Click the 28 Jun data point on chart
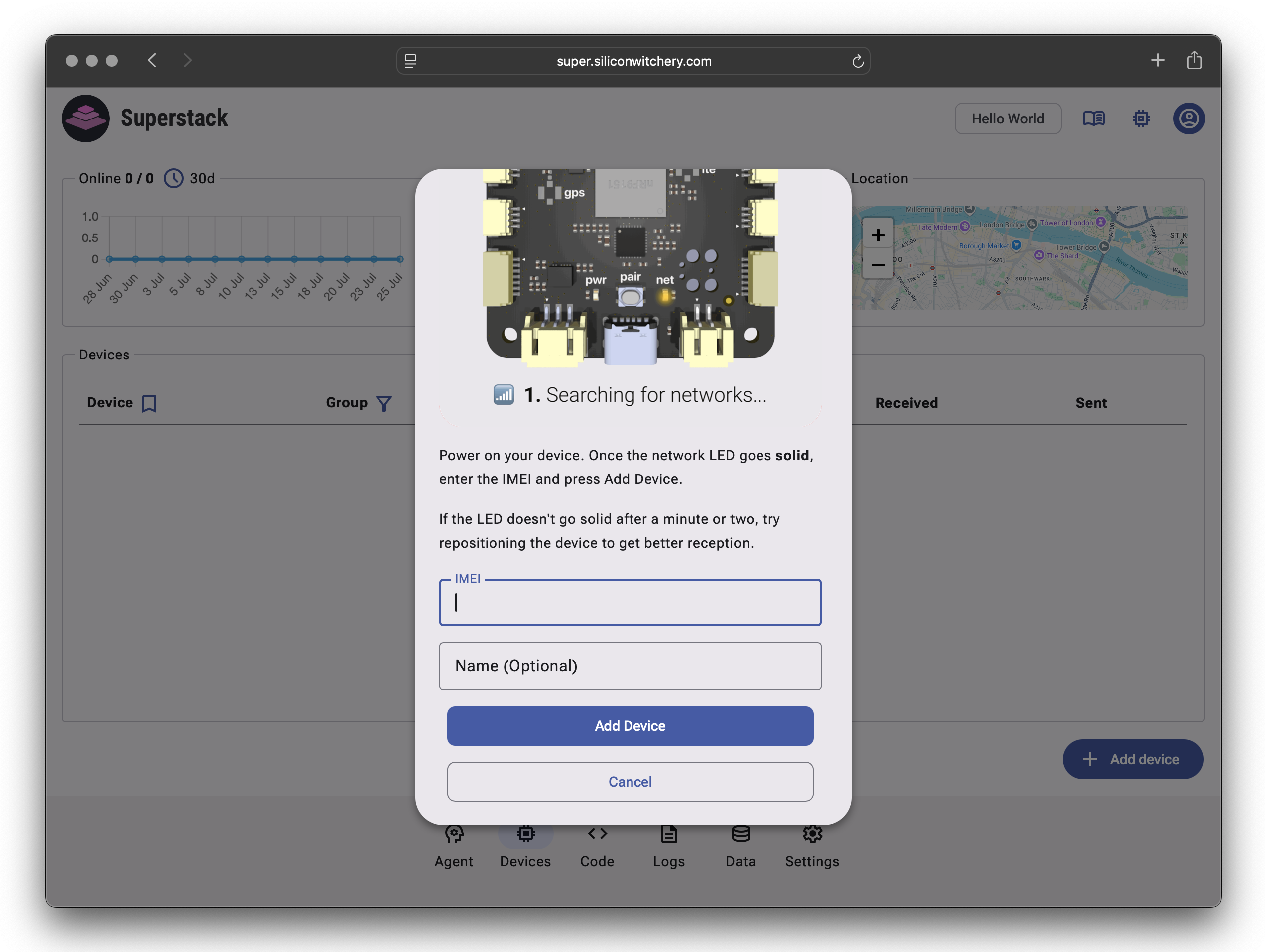This screenshot has width=1265, height=952. [x=109, y=259]
